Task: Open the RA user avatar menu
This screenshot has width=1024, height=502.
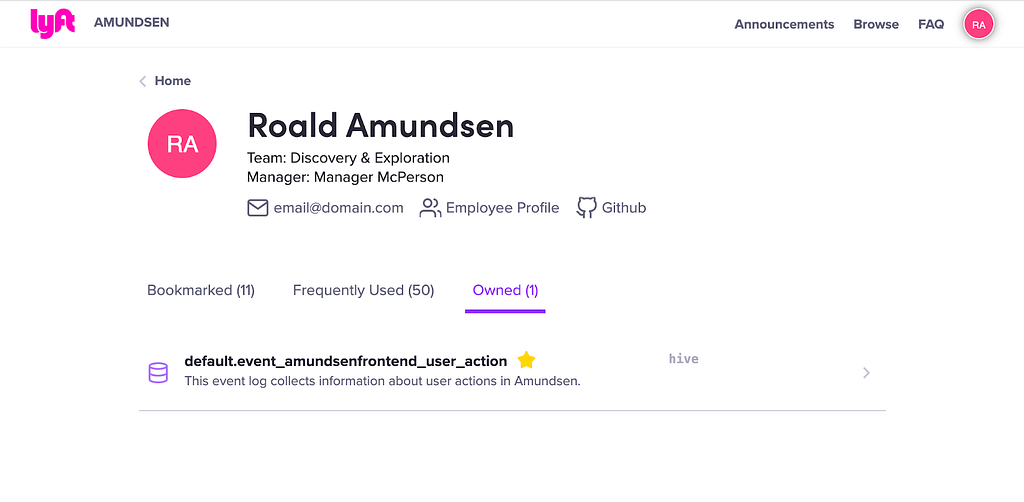Action: pyautogui.click(x=978, y=25)
